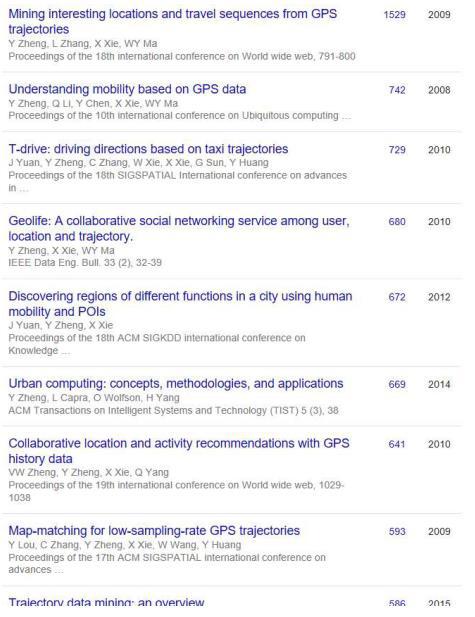The image size is (475, 617).
Task: Select year 2014 of Urban computing entry
Action: [439, 384]
